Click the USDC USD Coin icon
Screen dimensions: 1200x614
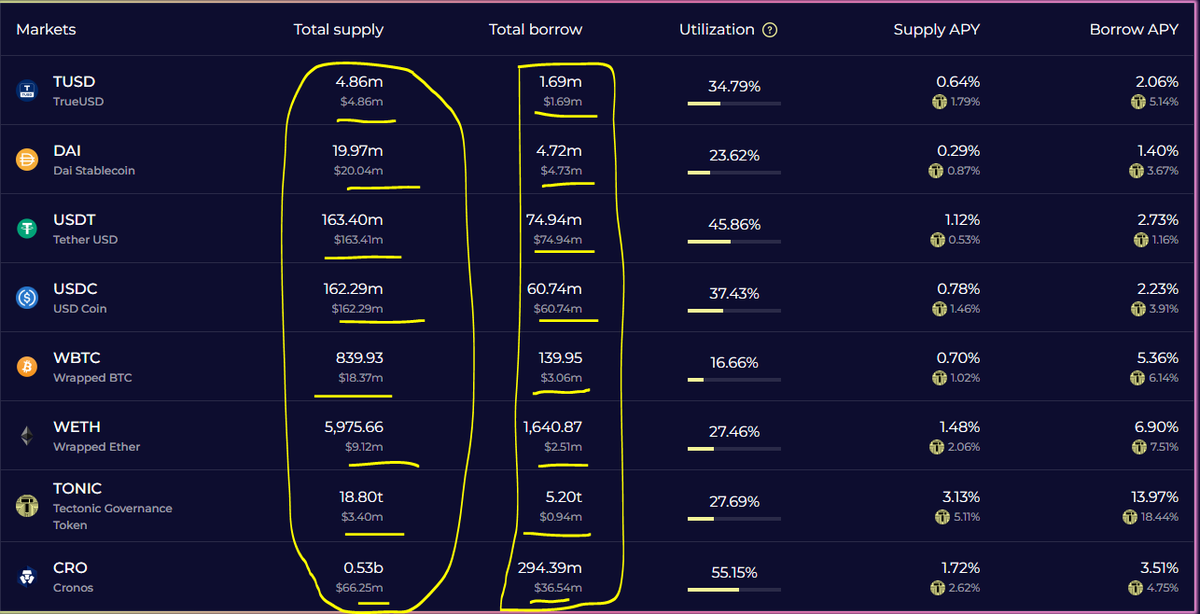[x=27, y=297]
